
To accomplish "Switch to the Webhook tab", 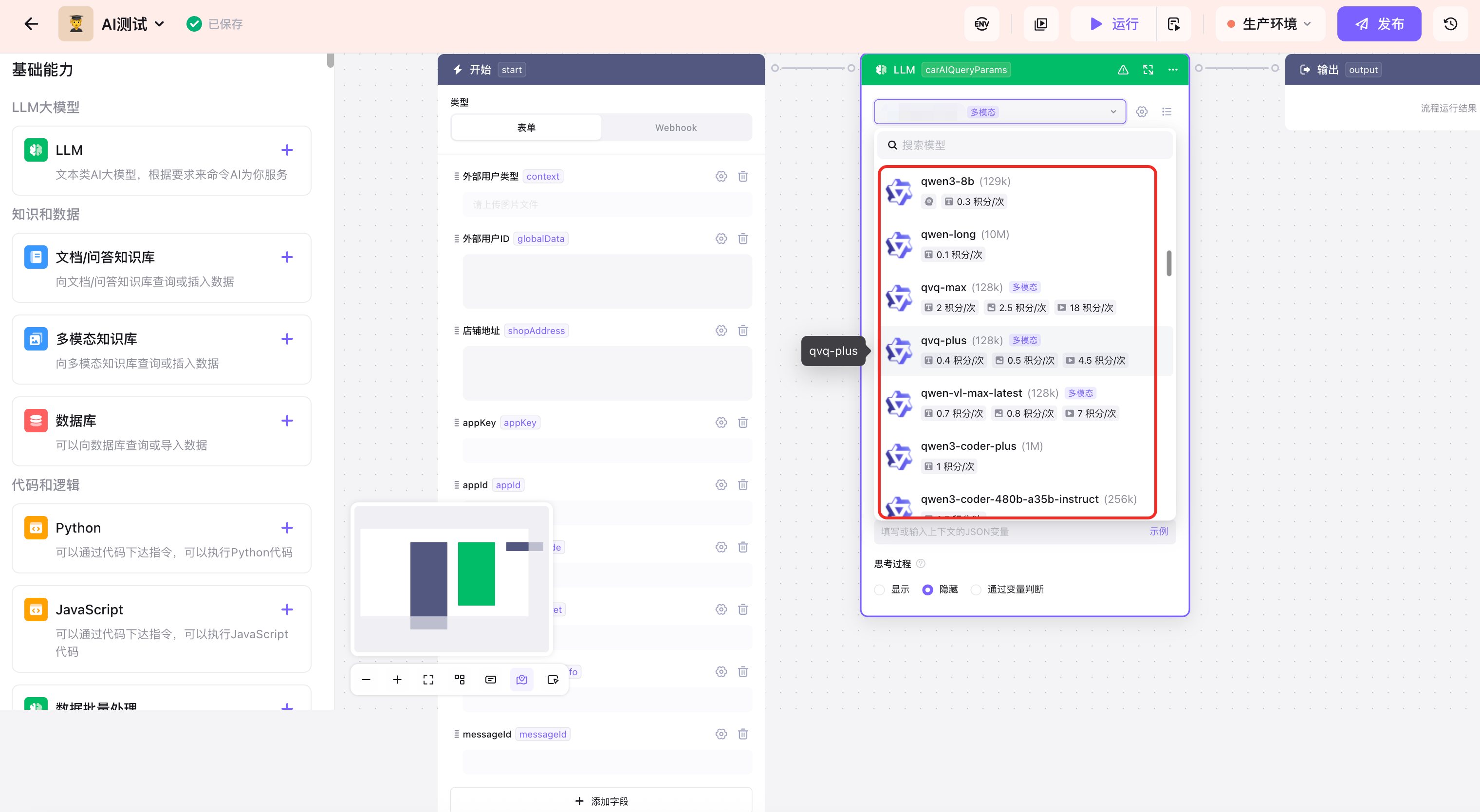I will [676, 128].
